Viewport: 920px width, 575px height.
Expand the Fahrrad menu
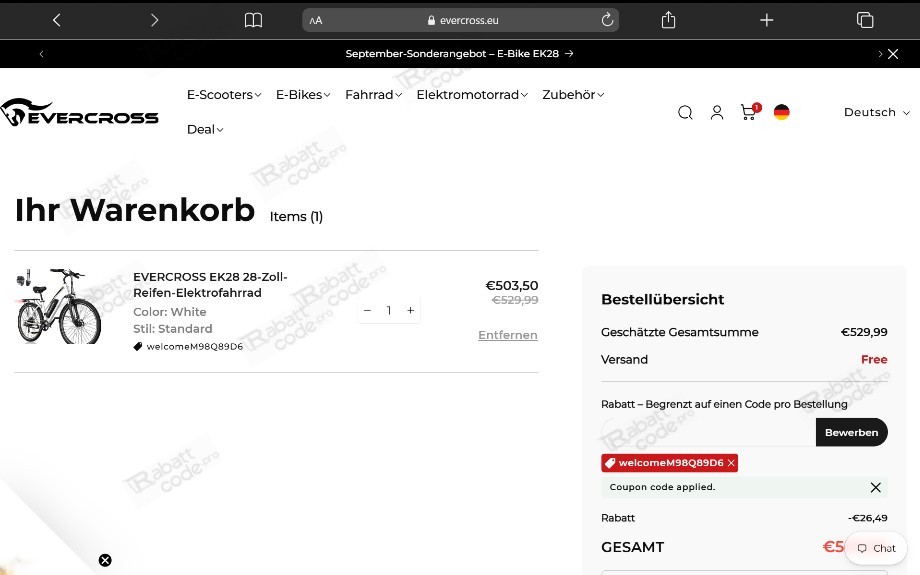coord(373,94)
